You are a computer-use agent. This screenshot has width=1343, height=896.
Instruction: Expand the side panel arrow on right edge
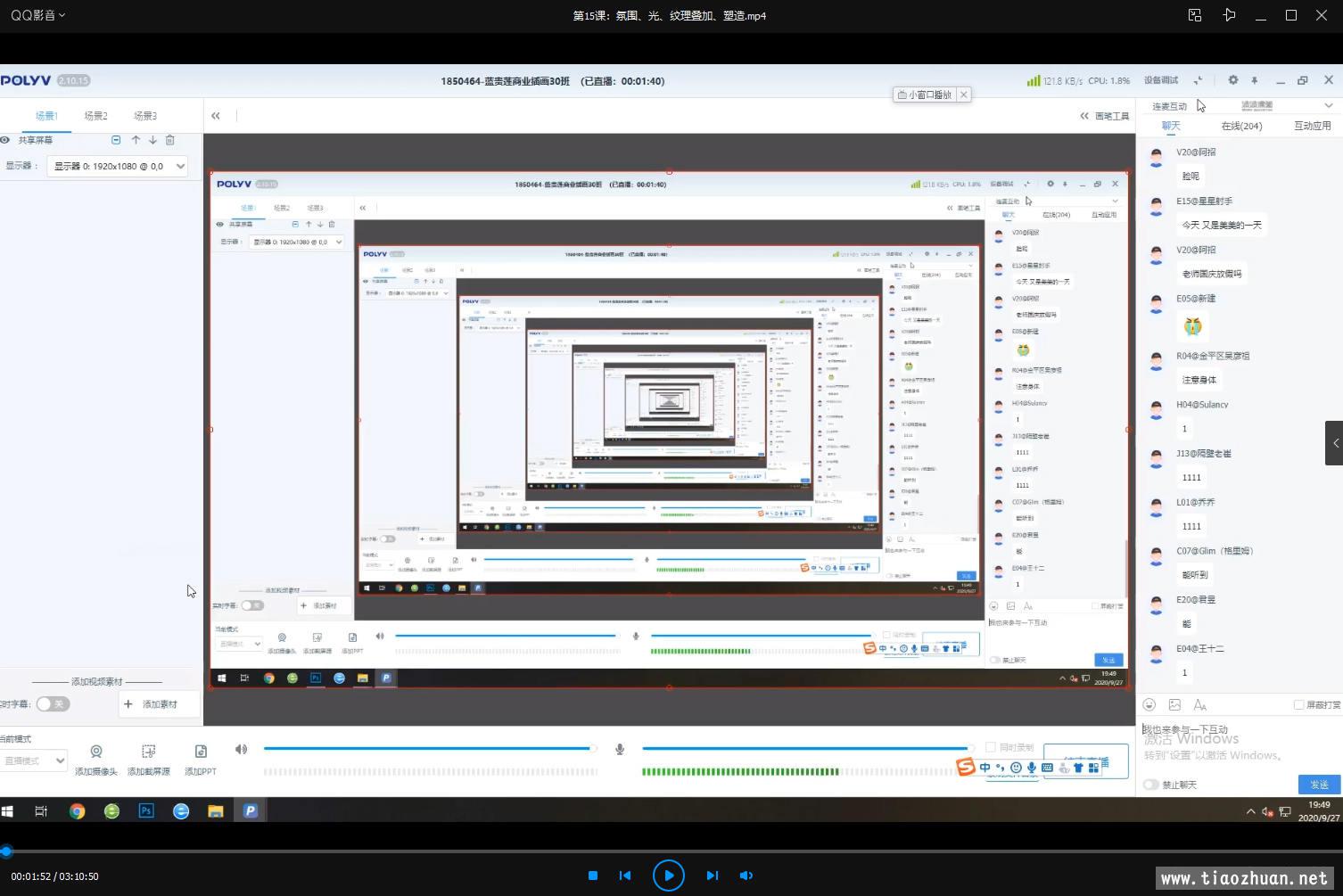coord(1334,443)
